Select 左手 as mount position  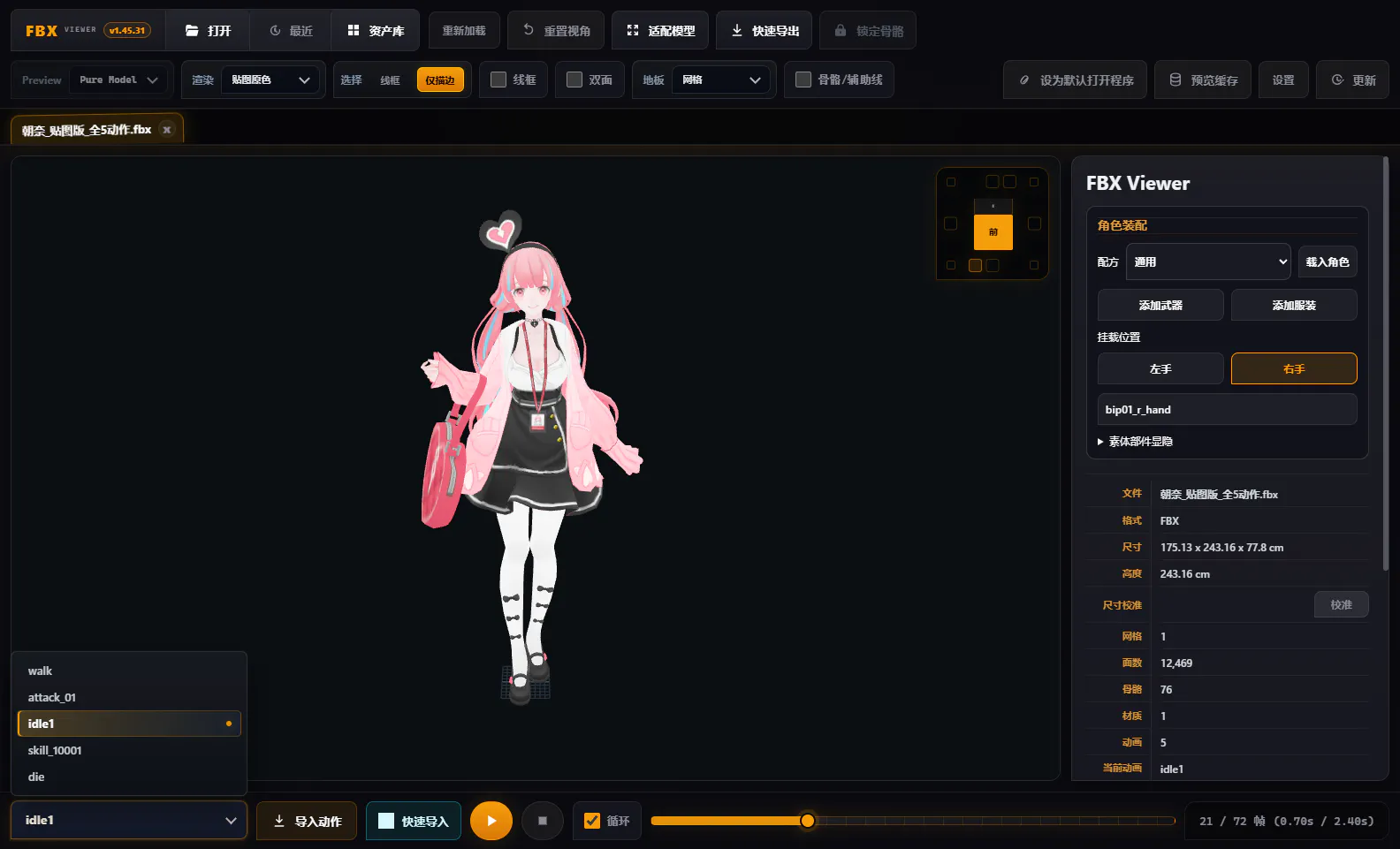point(1160,369)
